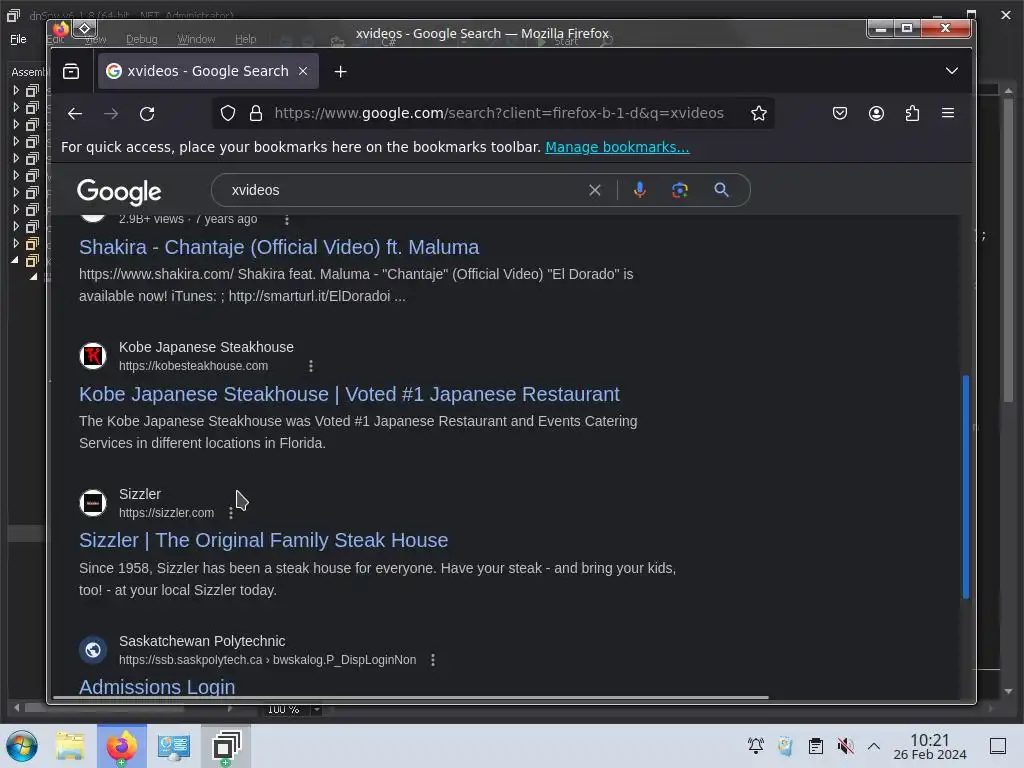This screenshot has width=1024, height=768.
Task: Open the Windows Start menu
Action: point(22,746)
